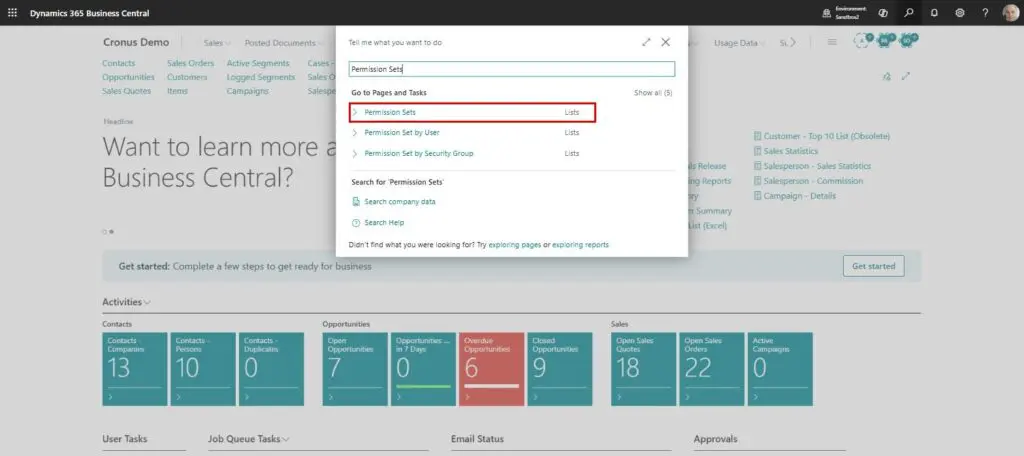
Task: Follow the exploring pages link
Action: tap(515, 245)
